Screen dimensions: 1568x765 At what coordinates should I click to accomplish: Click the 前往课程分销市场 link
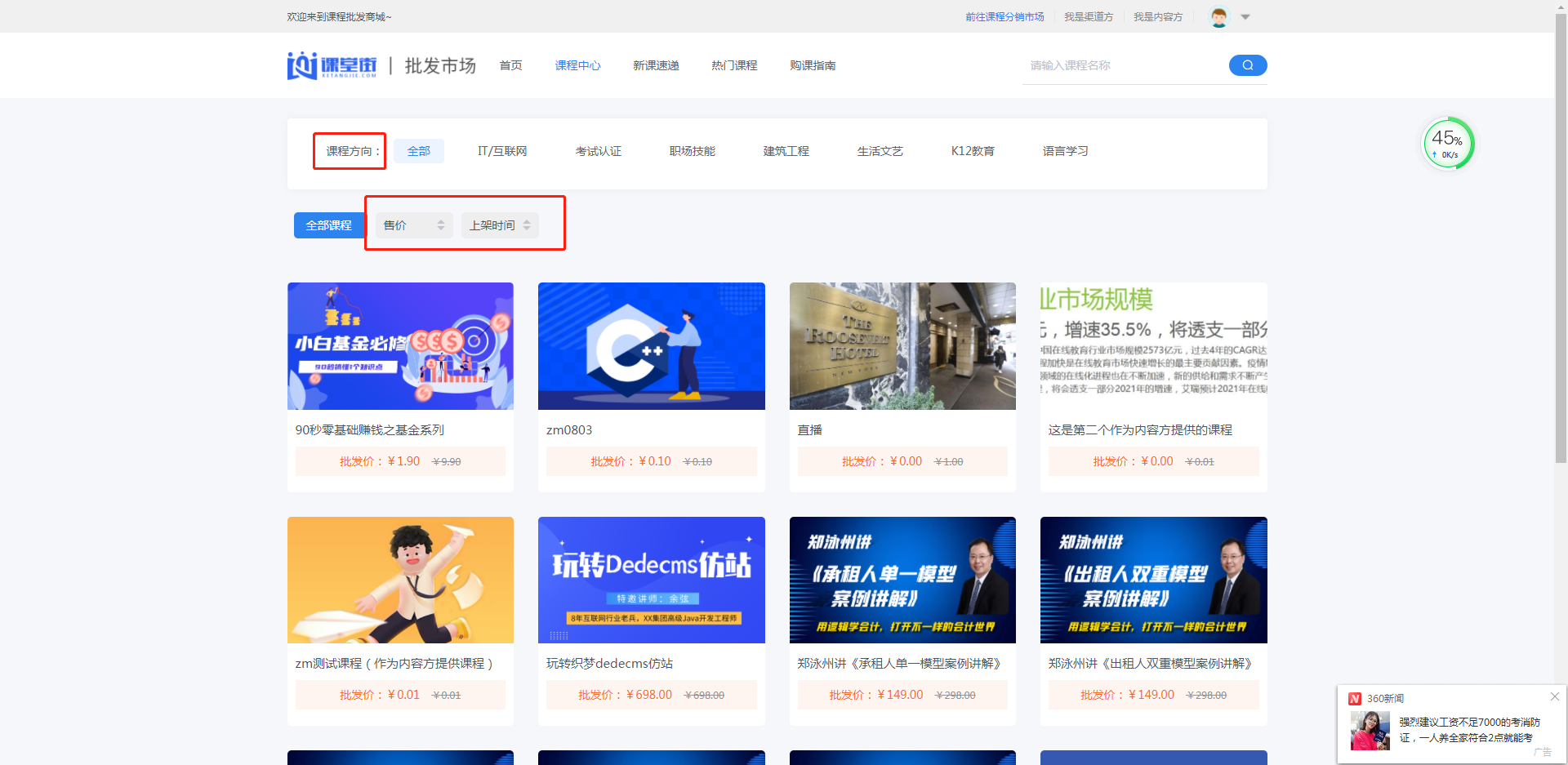tap(1004, 17)
